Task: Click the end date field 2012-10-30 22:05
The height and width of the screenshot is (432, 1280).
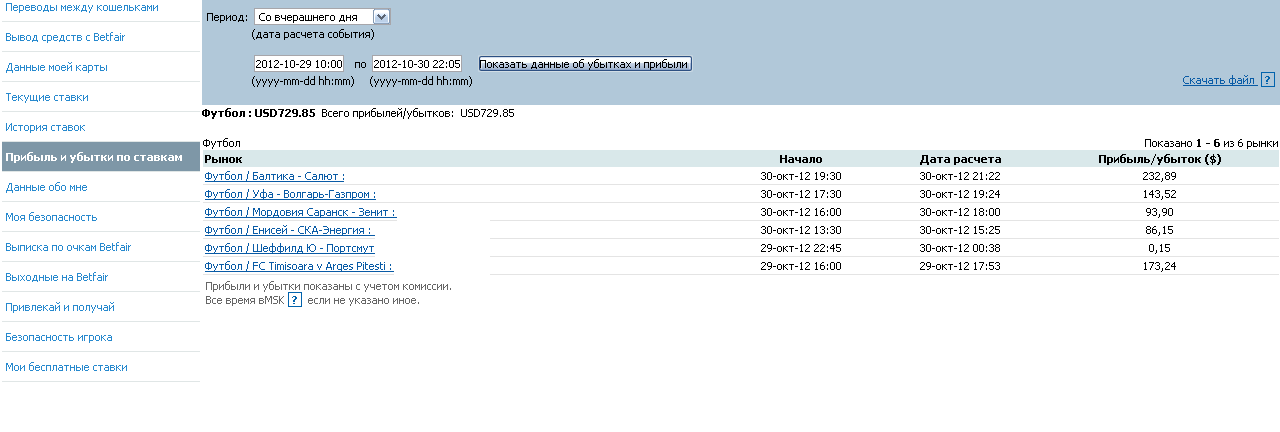Action: 417,64
